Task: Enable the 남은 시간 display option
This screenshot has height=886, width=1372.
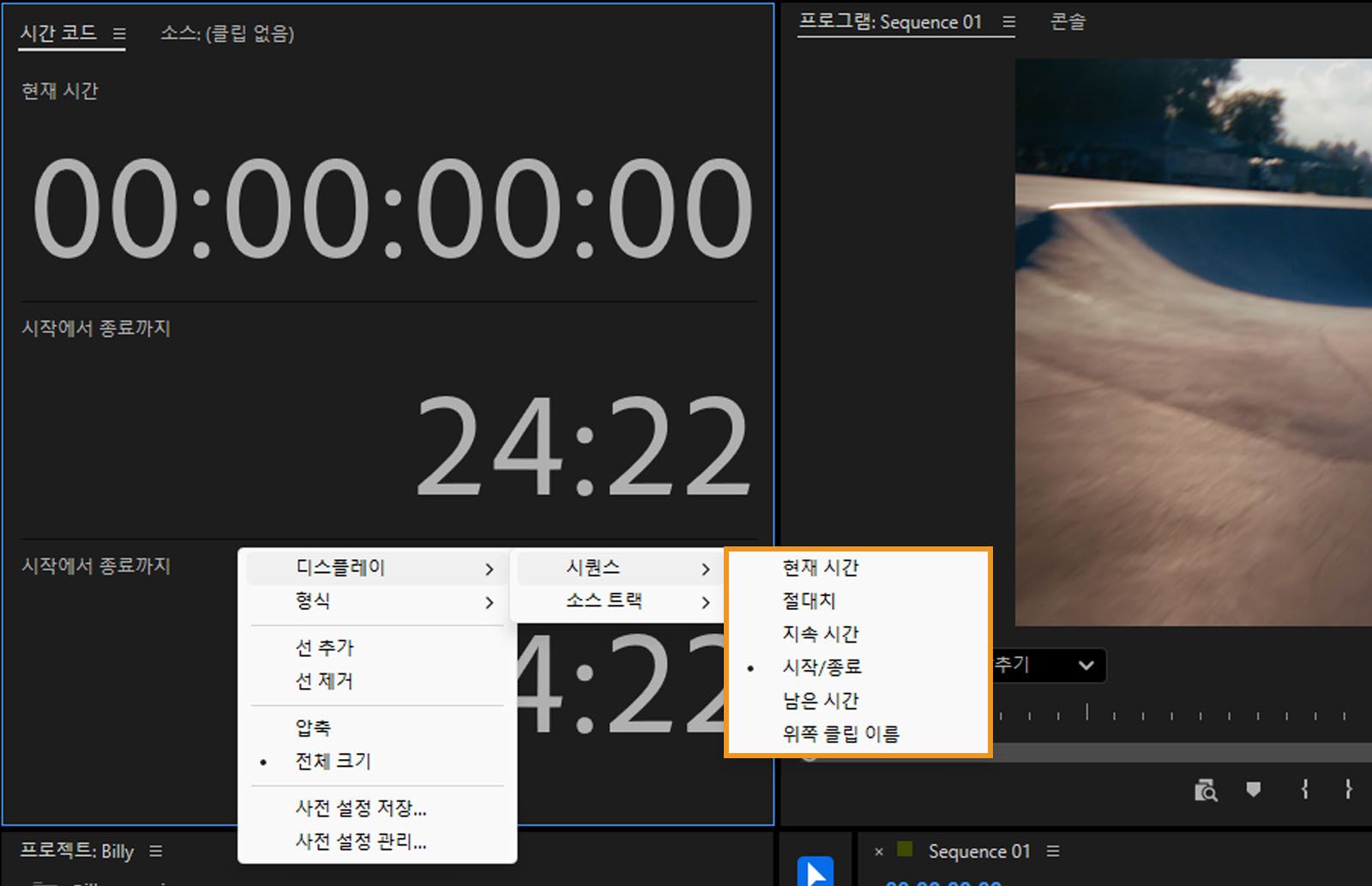Action: (x=820, y=699)
